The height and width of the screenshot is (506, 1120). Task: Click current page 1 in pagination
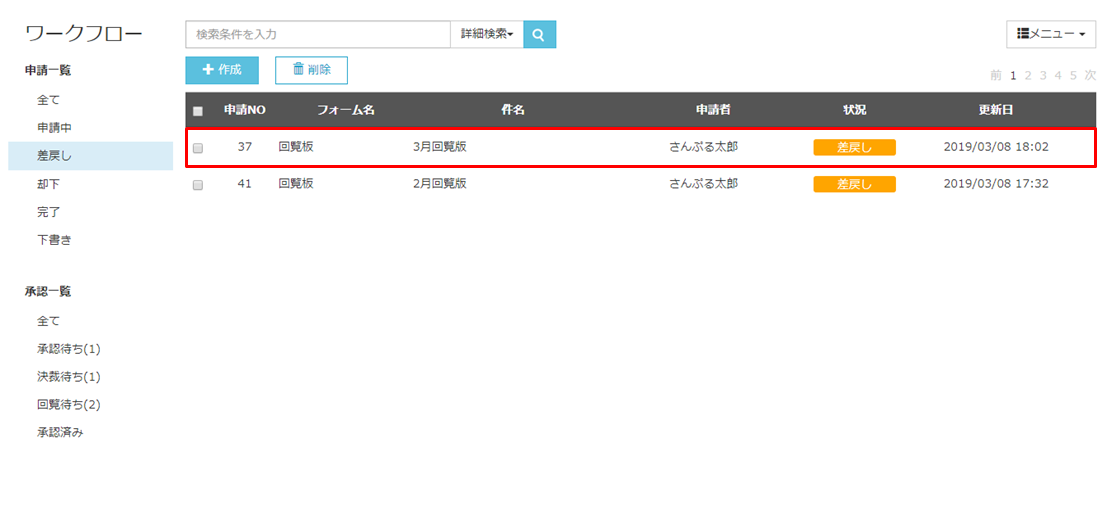tap(1013, 75)
